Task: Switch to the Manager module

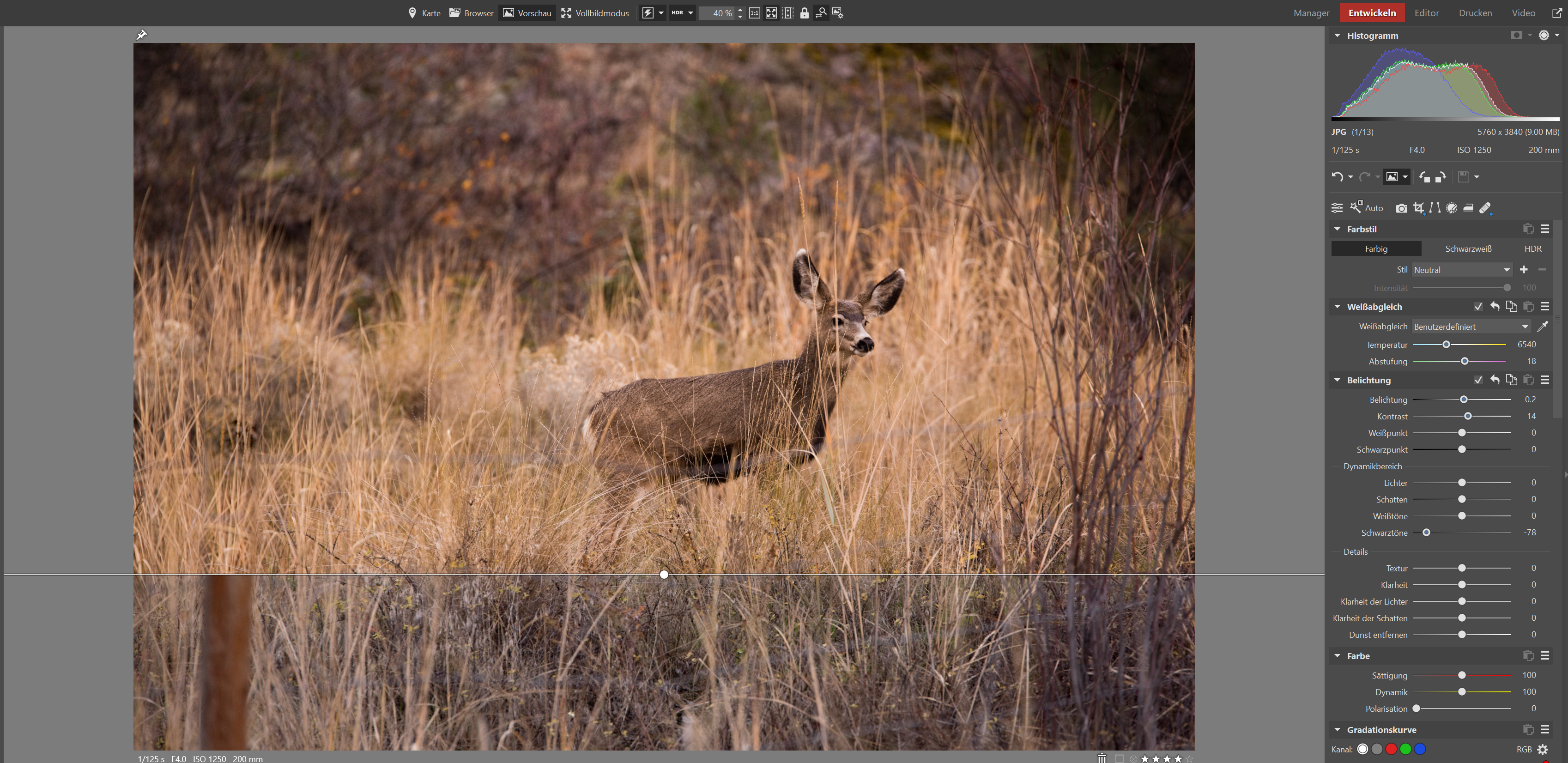Action: [x=1311, y=13]
